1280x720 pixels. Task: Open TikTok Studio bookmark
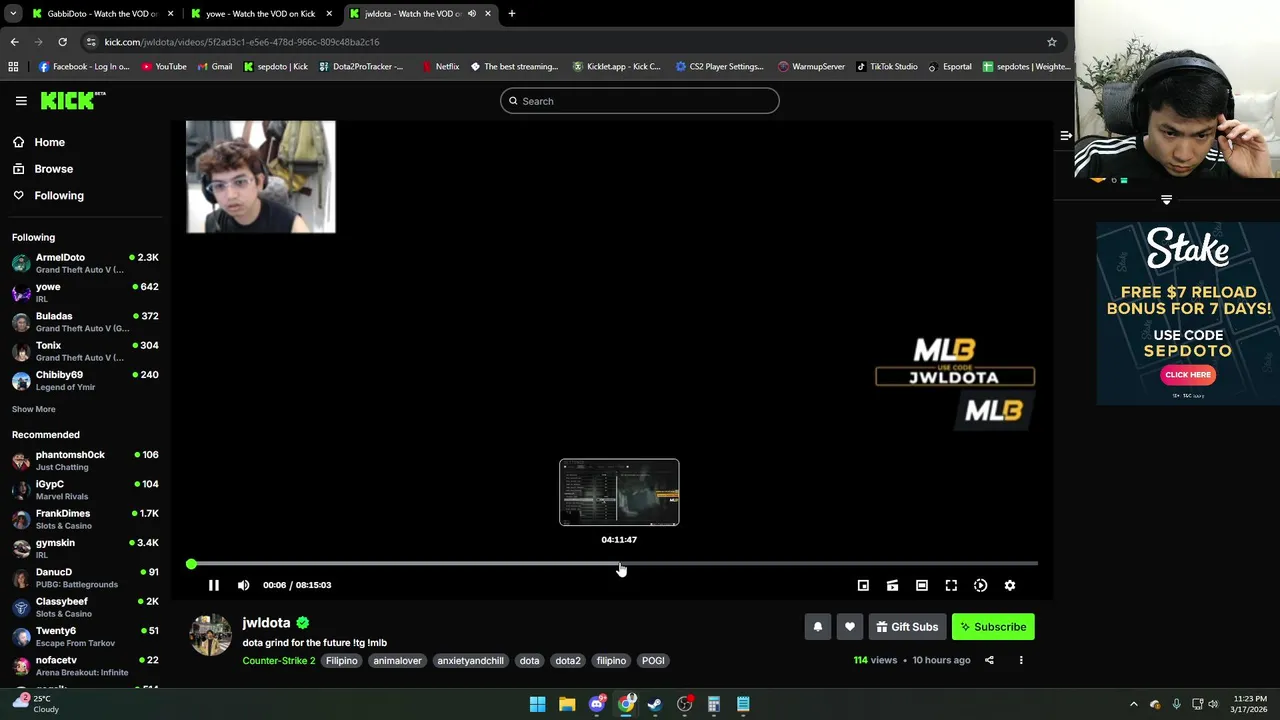pos(885,67)
